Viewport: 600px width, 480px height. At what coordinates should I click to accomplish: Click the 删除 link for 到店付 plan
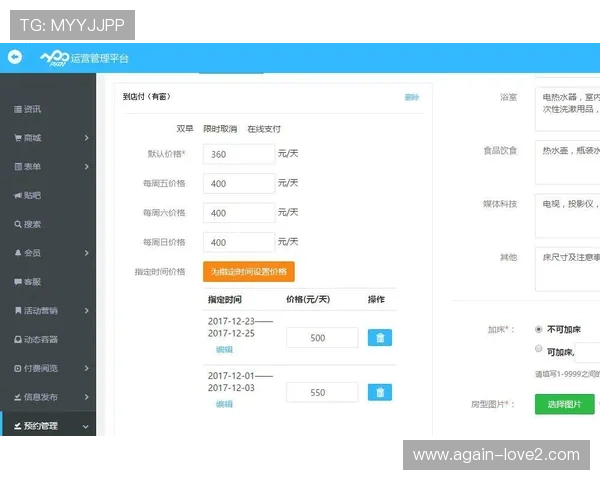[x=412, y=97]
